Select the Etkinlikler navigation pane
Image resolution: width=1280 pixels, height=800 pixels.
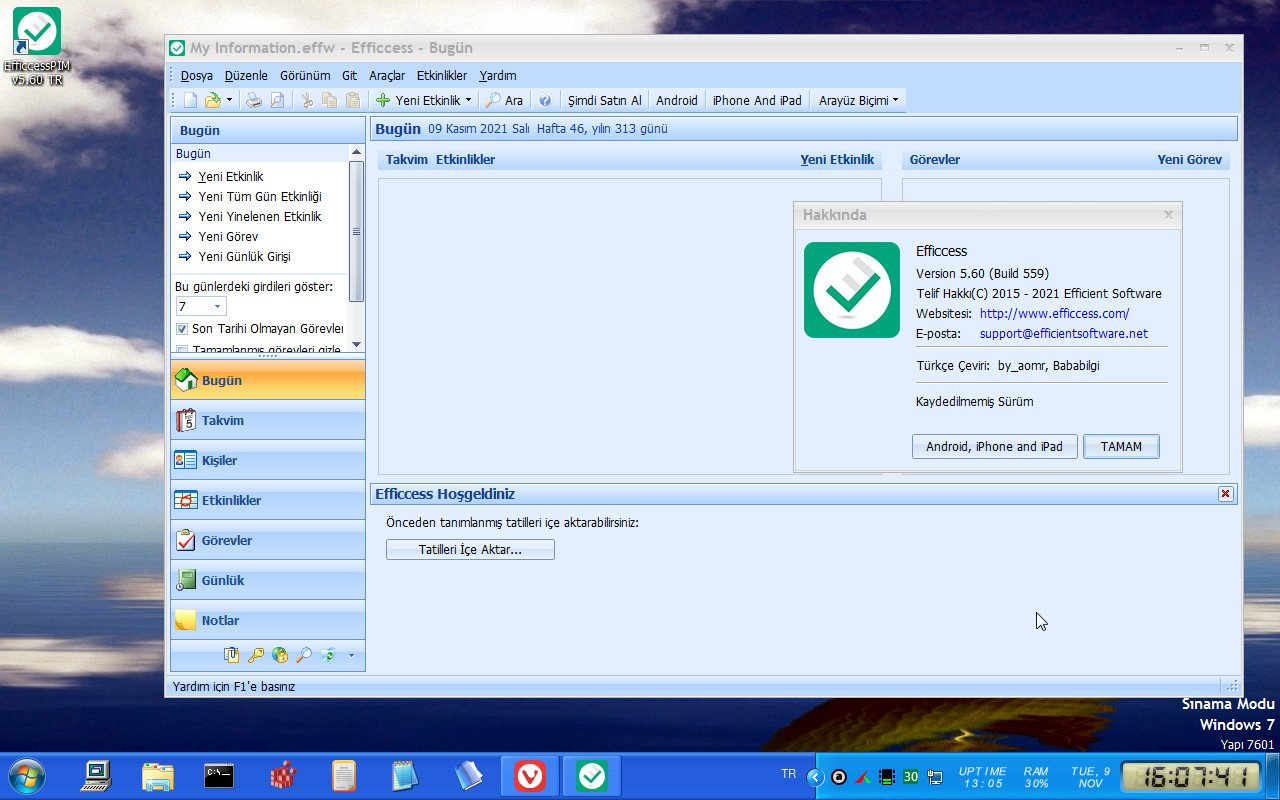[x=268, y=500]
